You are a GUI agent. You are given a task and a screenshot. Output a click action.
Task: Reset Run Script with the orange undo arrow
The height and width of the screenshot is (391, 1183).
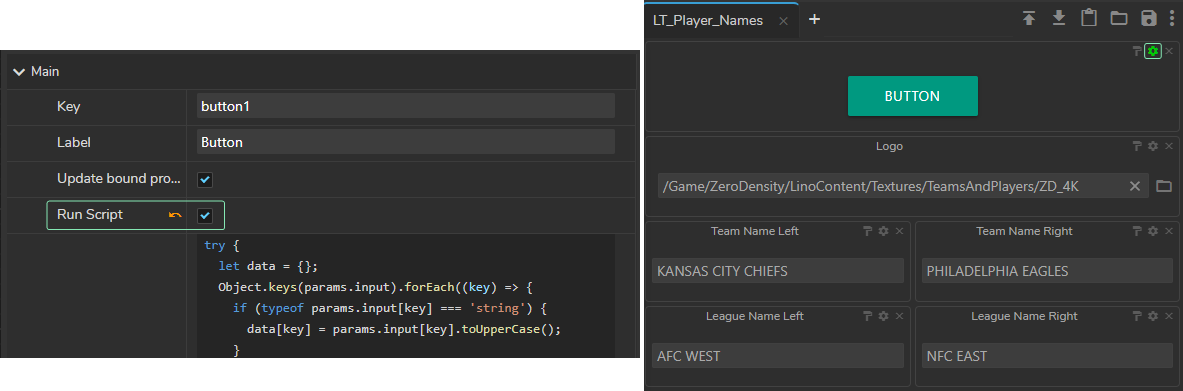[175, 215]
